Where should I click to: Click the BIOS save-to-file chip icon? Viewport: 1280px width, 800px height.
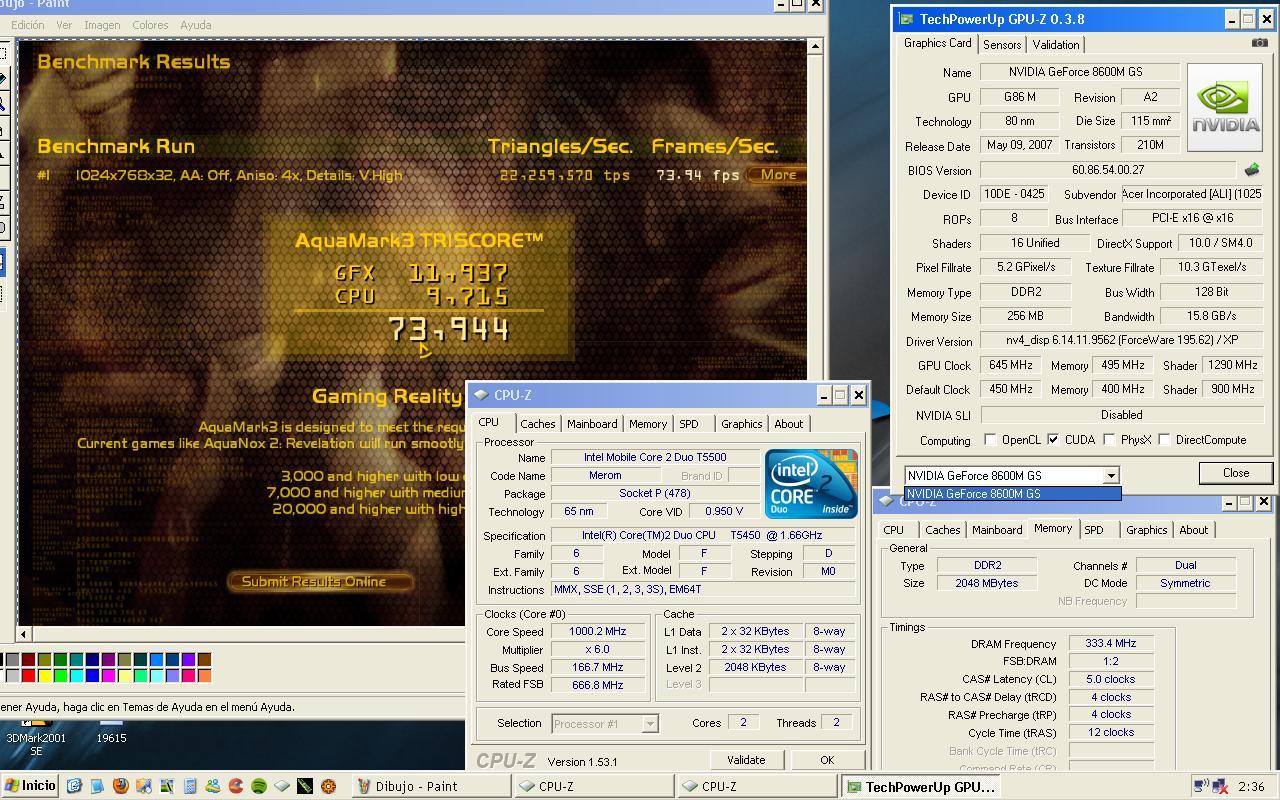pos(1251,170)
